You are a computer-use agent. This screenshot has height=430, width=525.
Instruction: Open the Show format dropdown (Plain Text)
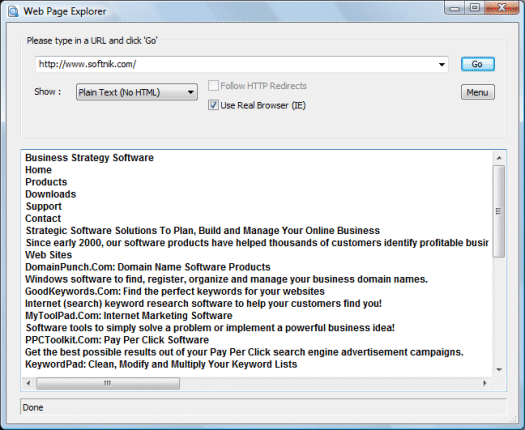137,92
